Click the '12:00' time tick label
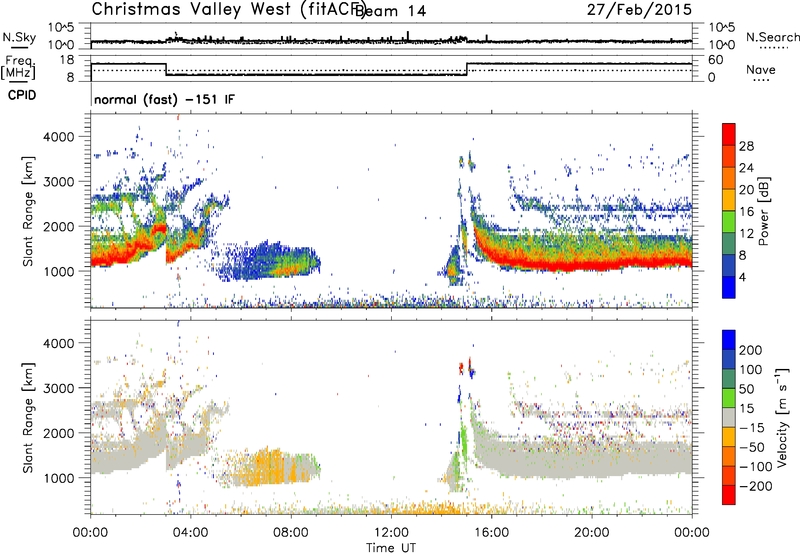Viewport: 800px width, 554px height. [391, 533]
